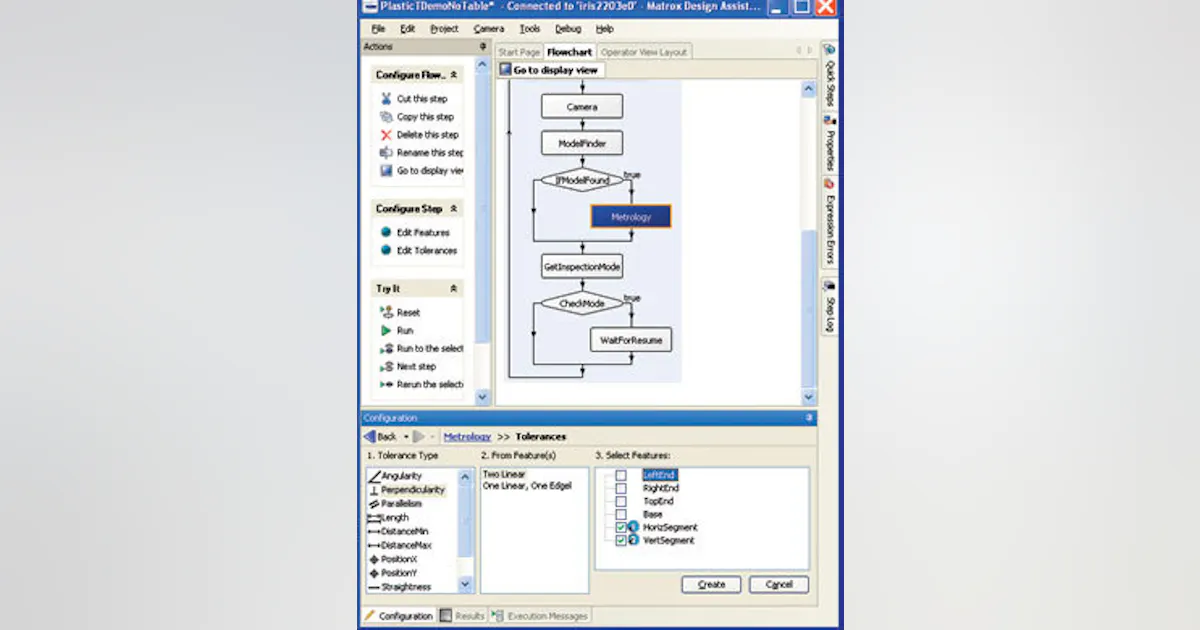
Task: Click the Cancel button
Action: (779, 585)
